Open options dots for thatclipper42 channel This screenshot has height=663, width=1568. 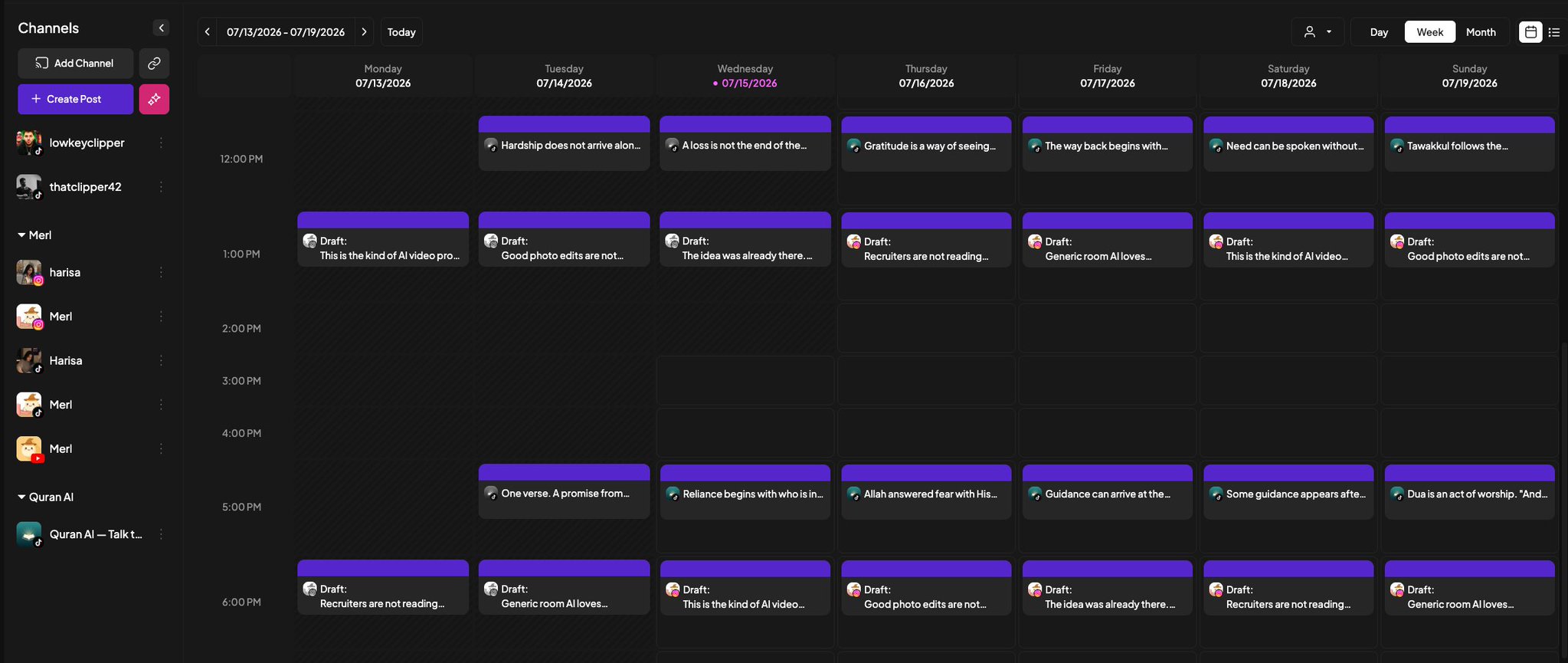click(161, 187)
